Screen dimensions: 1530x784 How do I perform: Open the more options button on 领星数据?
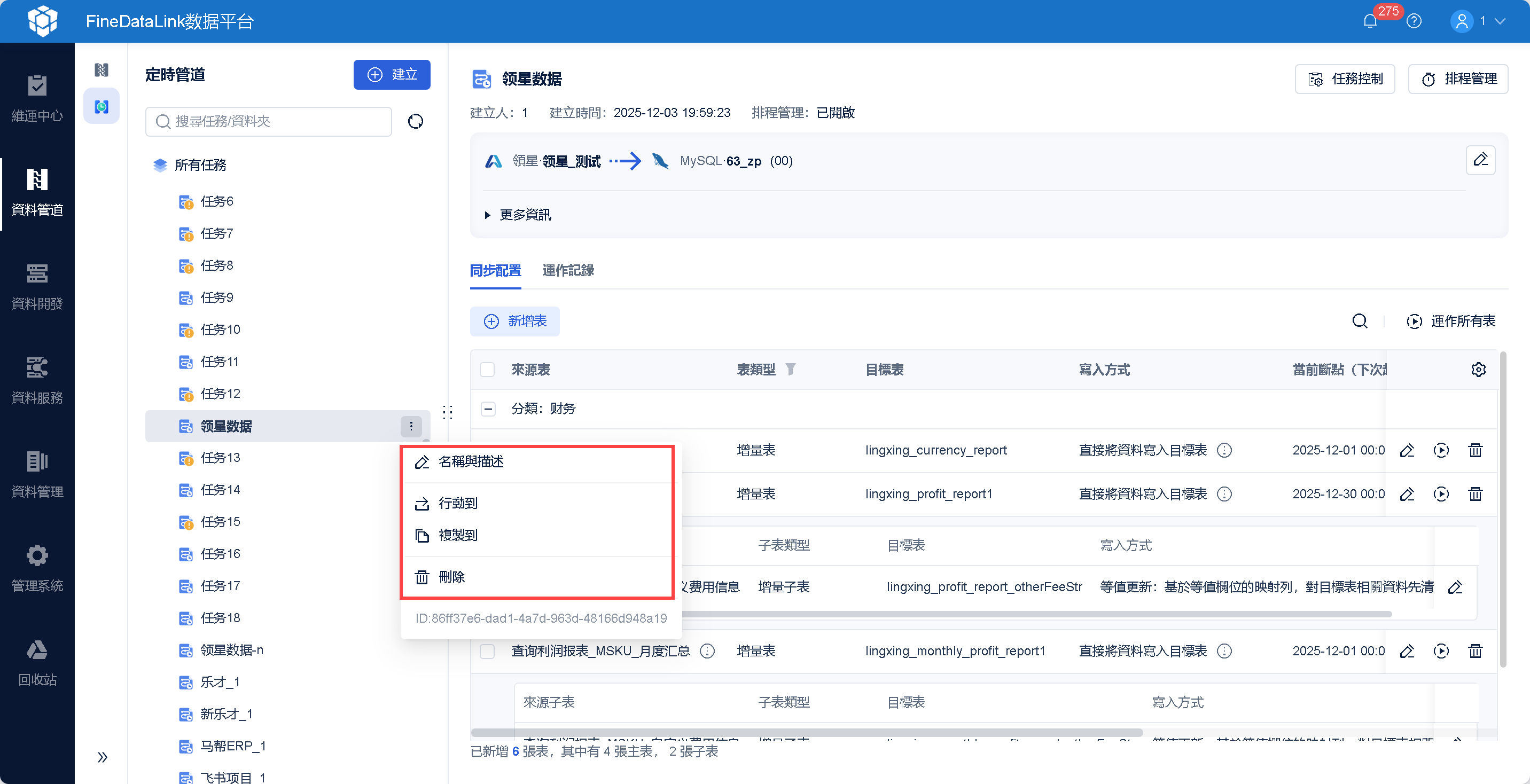pyautogui.click(x=411, y=426)
